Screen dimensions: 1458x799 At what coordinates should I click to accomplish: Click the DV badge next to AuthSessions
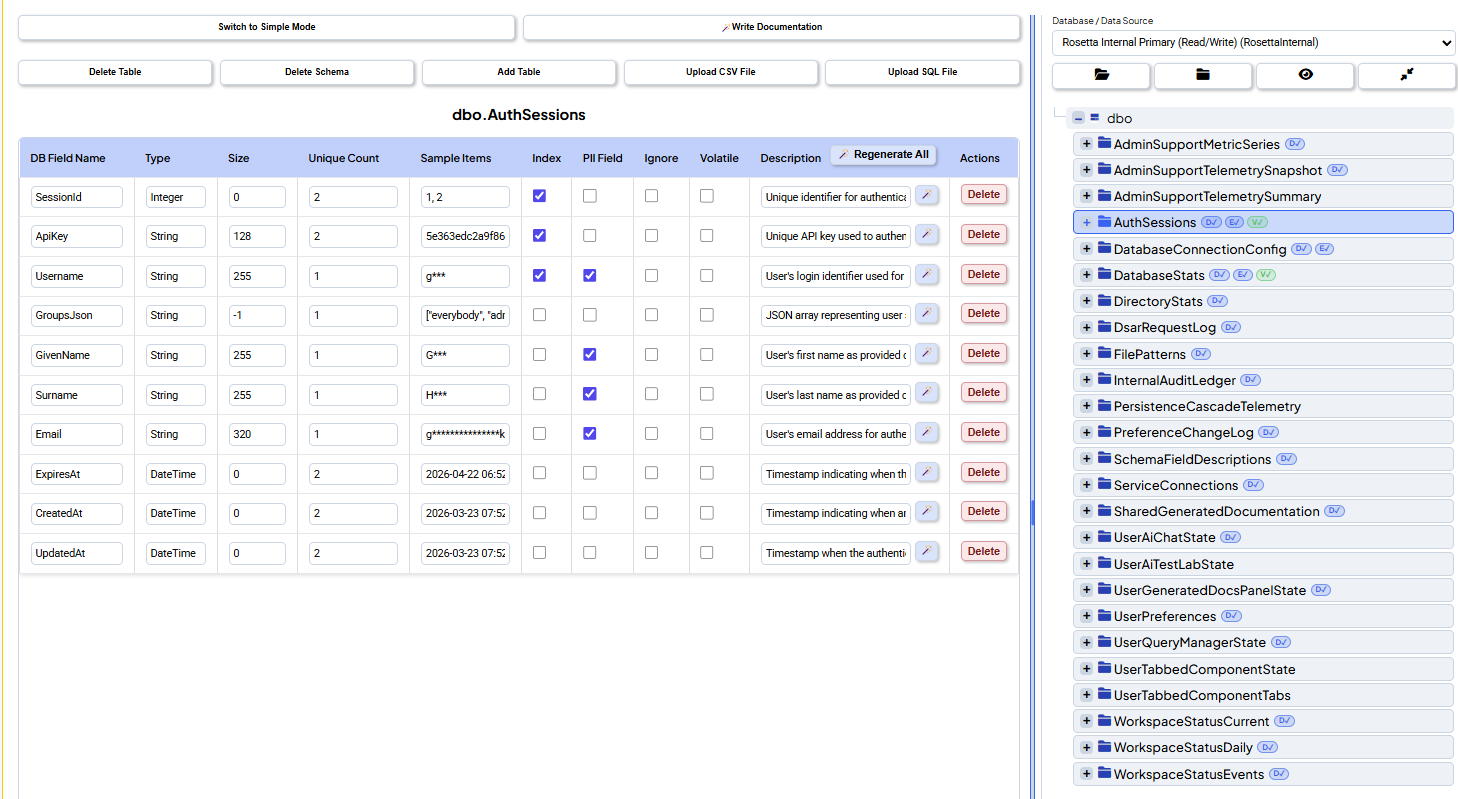pyautogui.click(x=1211, y=222)
